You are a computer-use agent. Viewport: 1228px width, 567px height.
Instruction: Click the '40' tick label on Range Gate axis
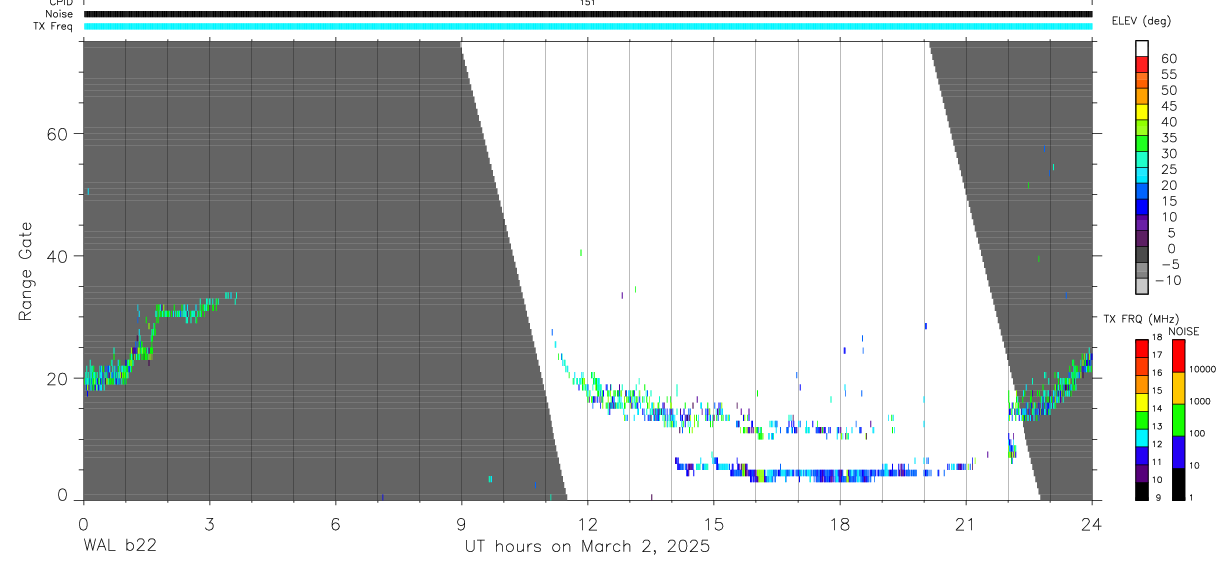58,256
